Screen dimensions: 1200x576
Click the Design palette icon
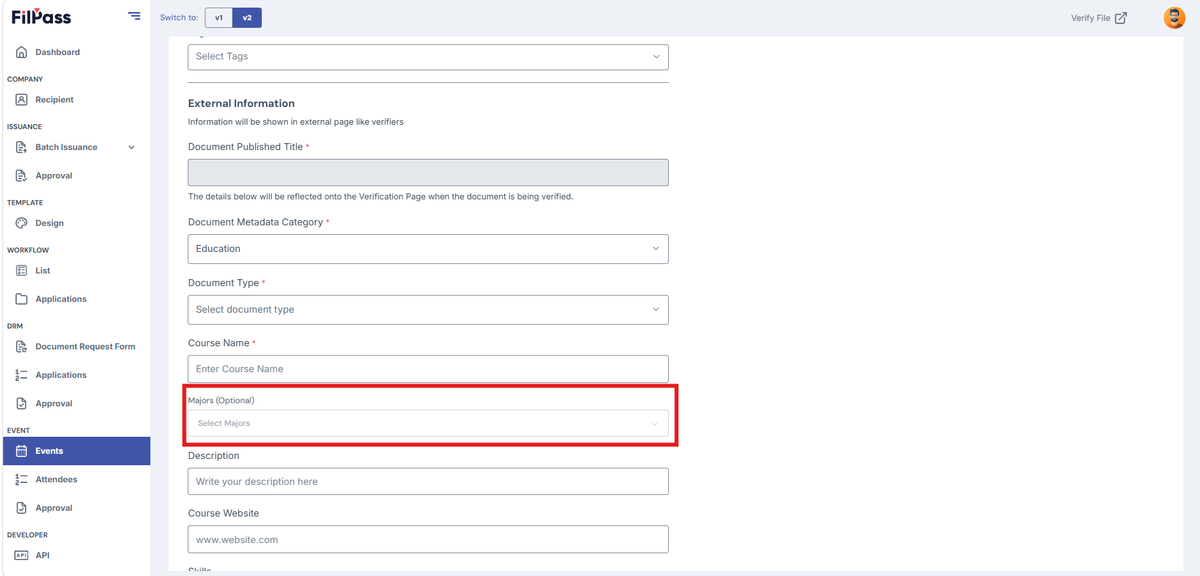pyautogui.click(x=22, y=223)
